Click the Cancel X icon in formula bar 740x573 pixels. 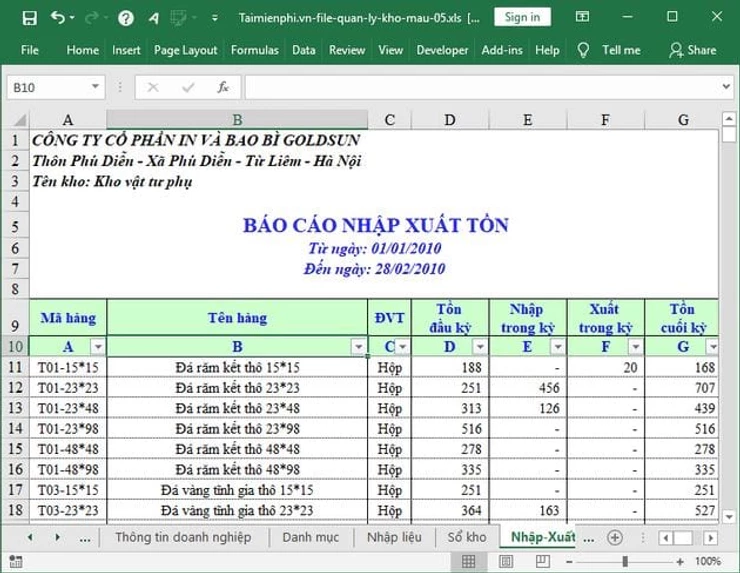click(153, 87)
